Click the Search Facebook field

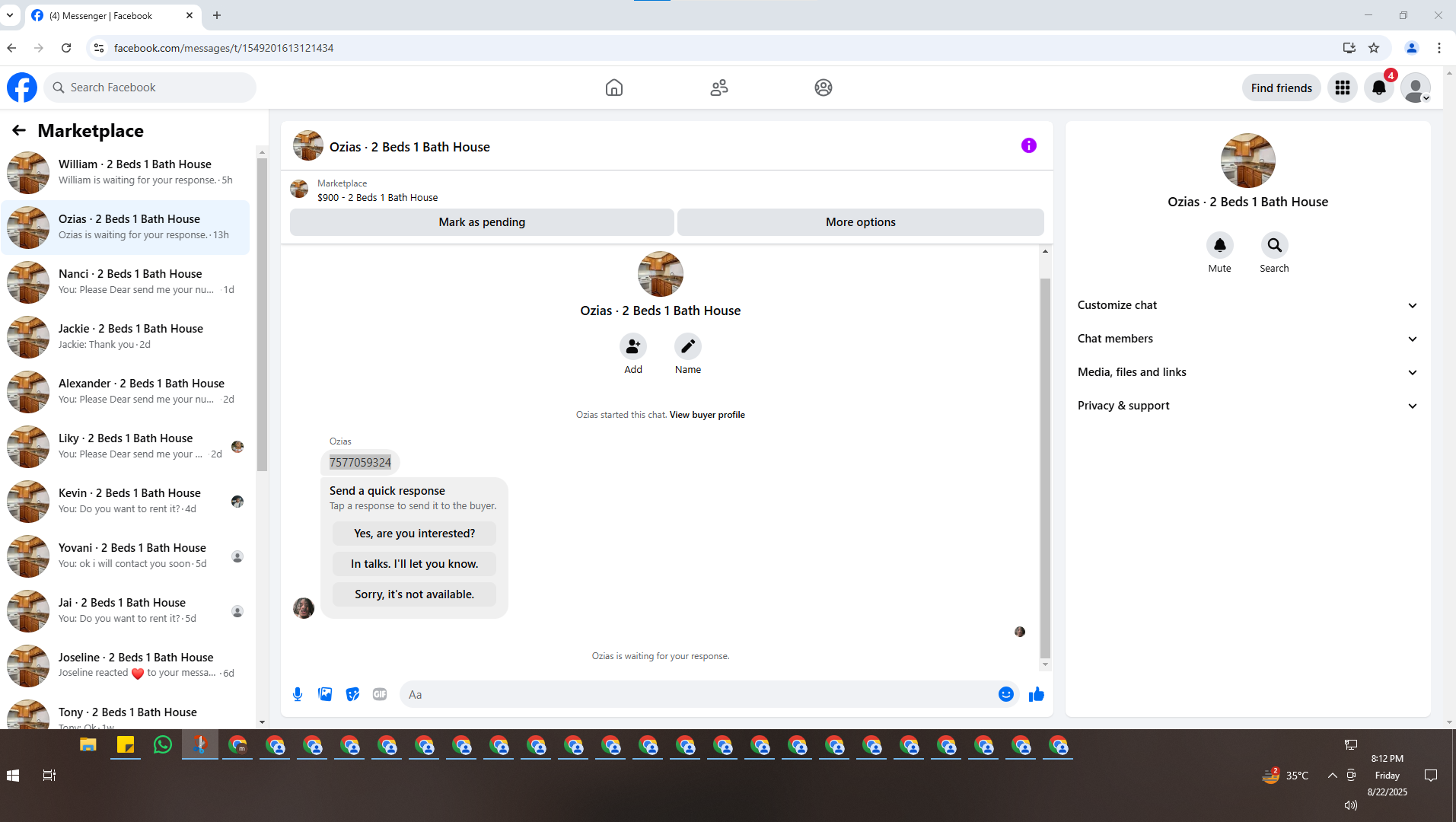pyautogui.click(x=150, y=88)
